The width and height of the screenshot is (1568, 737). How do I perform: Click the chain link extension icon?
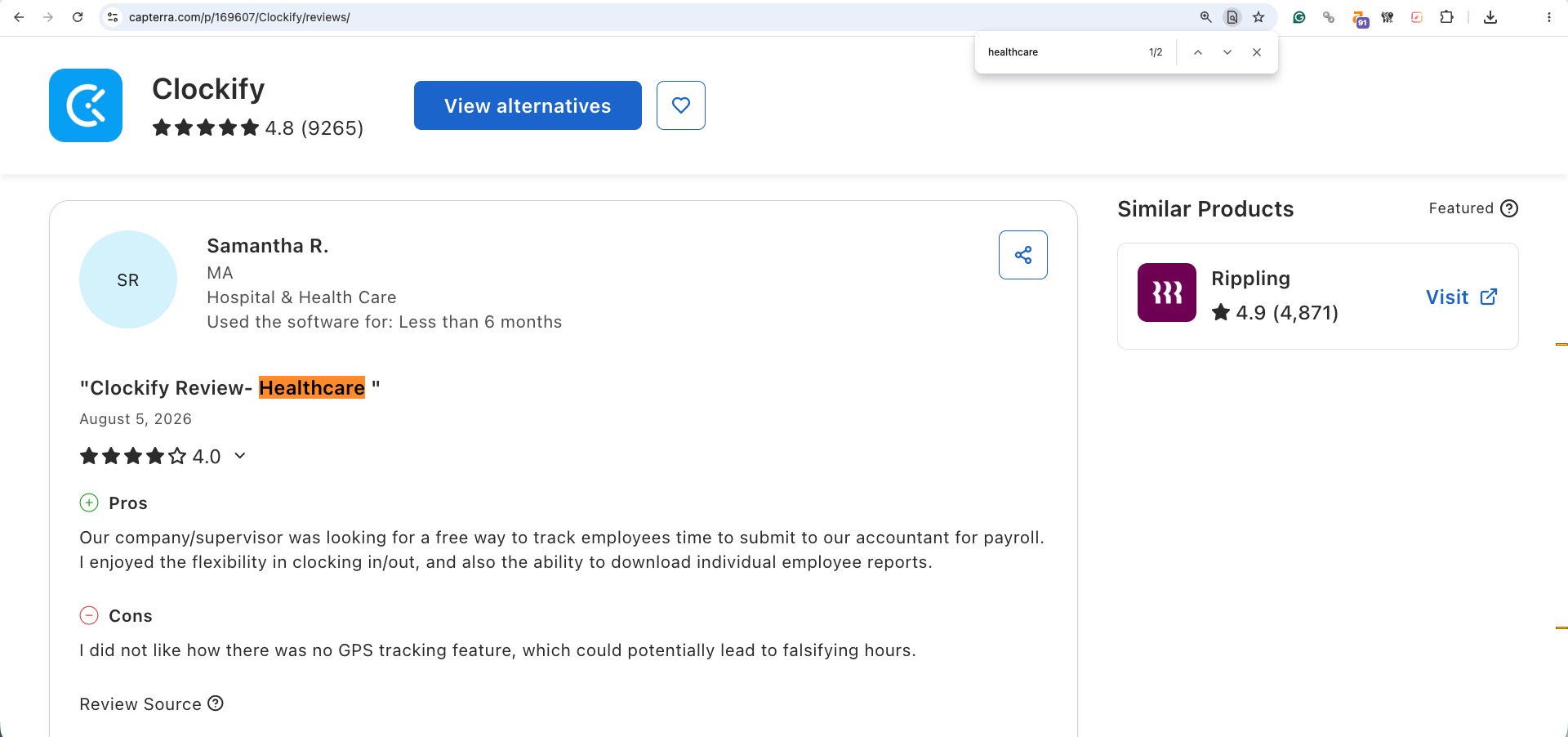[x=1329, y=17]
